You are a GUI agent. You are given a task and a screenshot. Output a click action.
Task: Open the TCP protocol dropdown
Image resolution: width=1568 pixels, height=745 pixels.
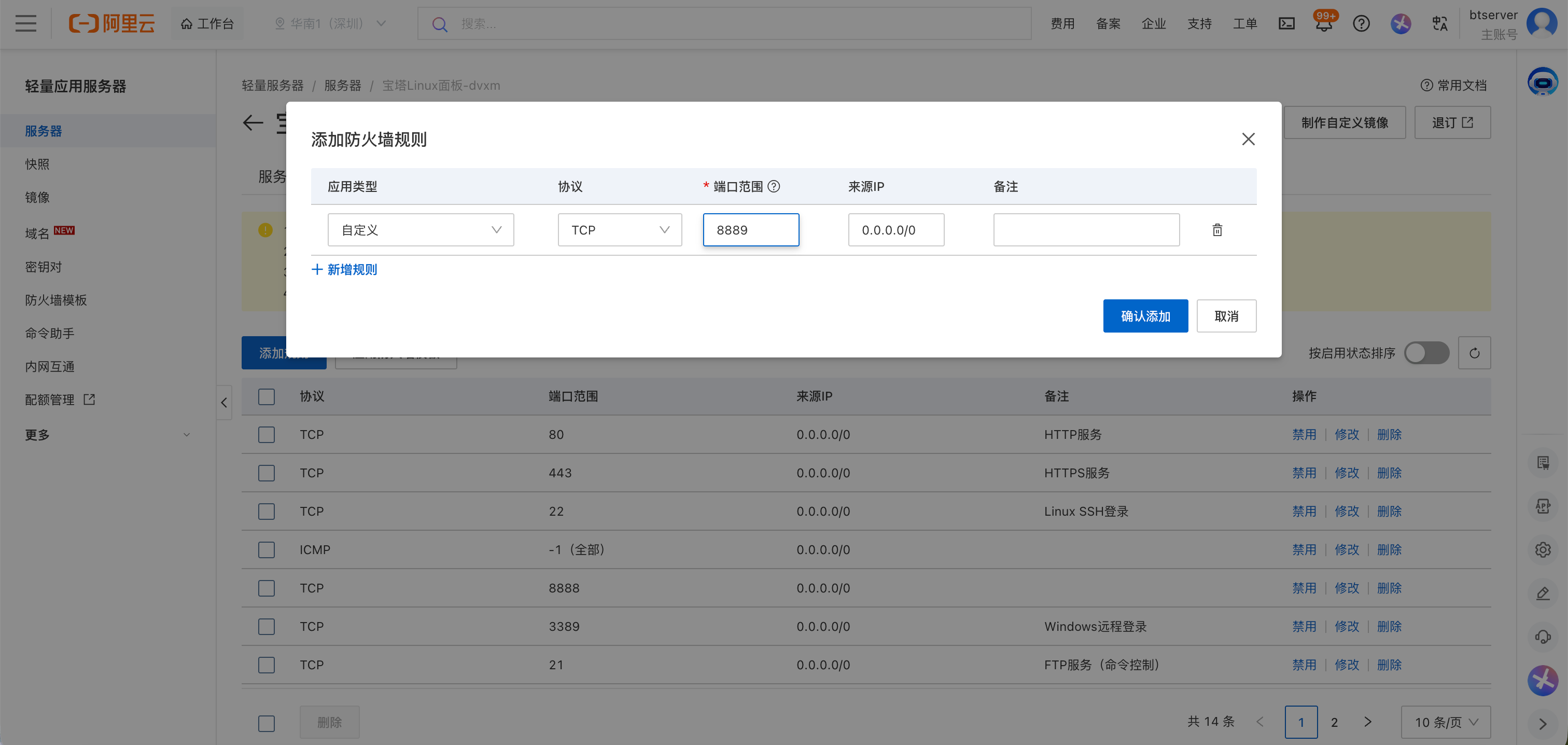(x=619, y=230)
